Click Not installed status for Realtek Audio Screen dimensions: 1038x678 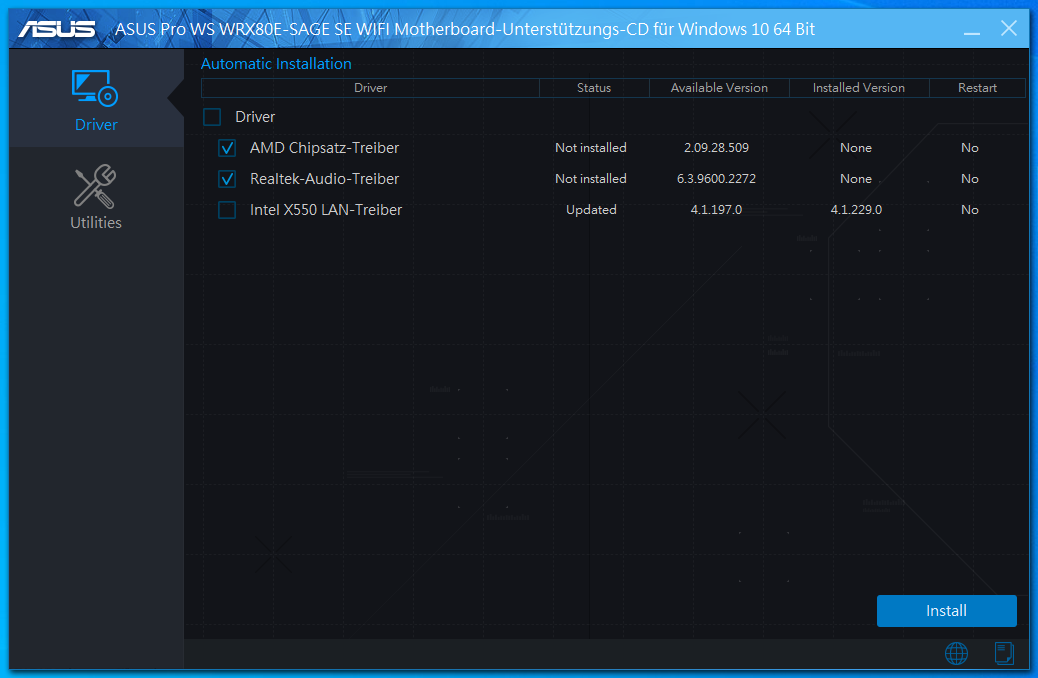(590, 179)
